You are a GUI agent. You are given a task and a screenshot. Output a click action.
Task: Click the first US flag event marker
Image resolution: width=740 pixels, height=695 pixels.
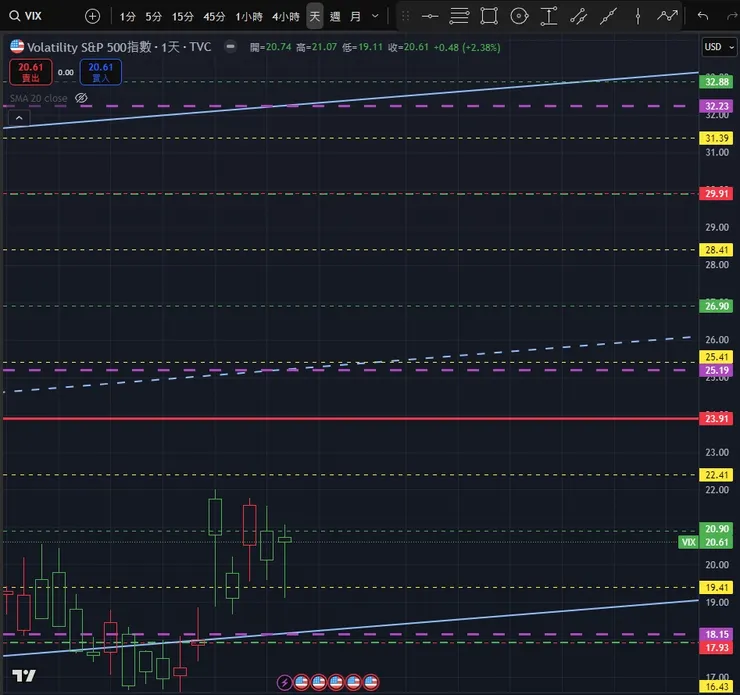point(302,682)
